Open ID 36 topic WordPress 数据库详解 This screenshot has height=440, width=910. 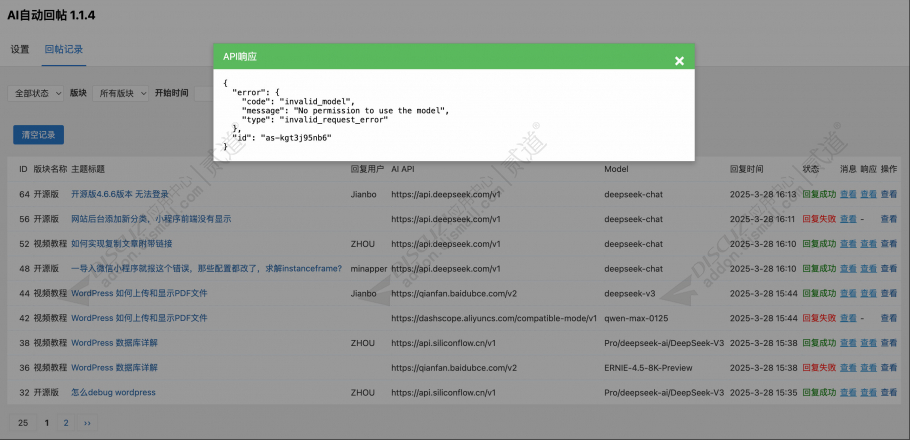click(x=114, y=367)
